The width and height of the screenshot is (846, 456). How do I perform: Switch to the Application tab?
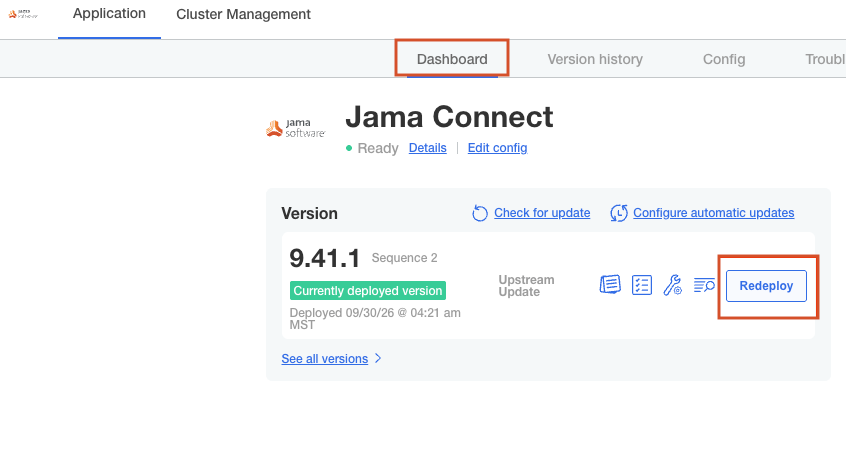point(109,13)
